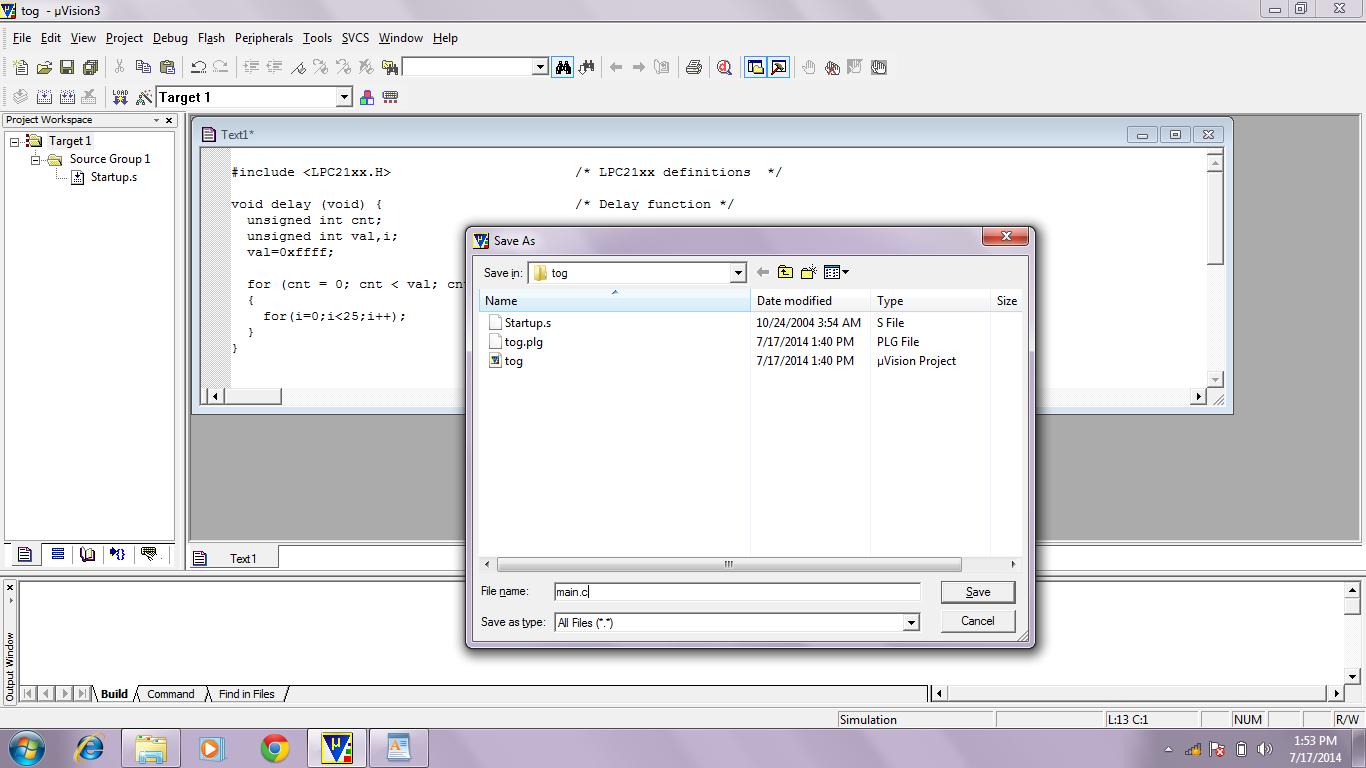
Task: Click the Paste toolbar icon
Action: (167, 67)
